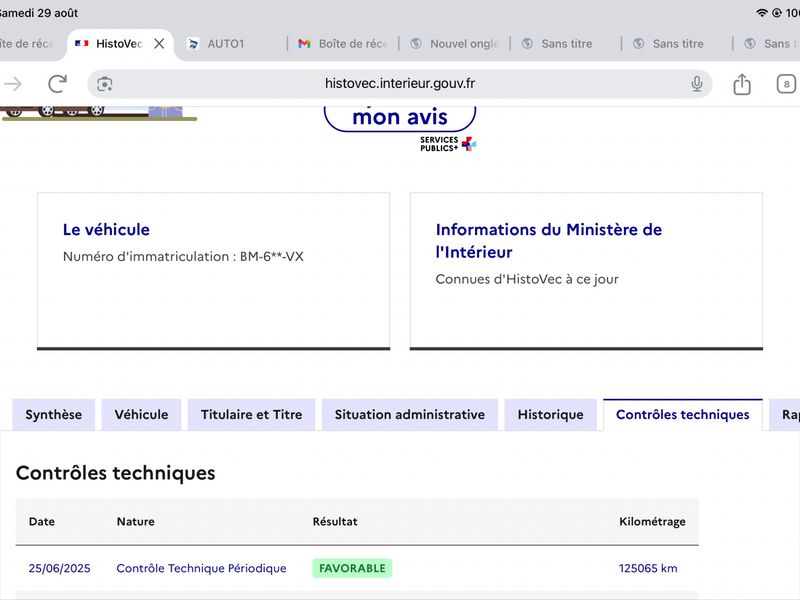
Task: Show all 8 open tabs
Action: tap(786, 84)
